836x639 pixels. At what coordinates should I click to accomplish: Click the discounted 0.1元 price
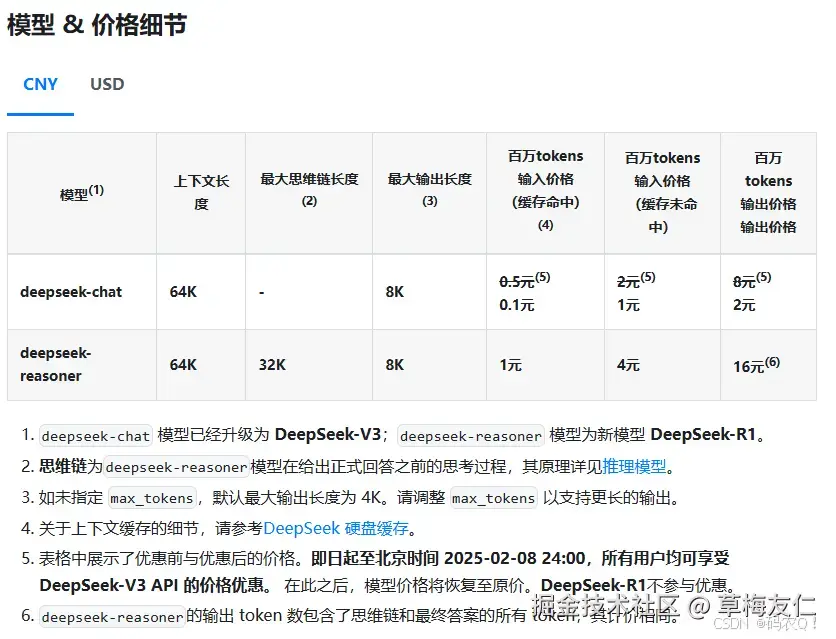click(517, 305)
